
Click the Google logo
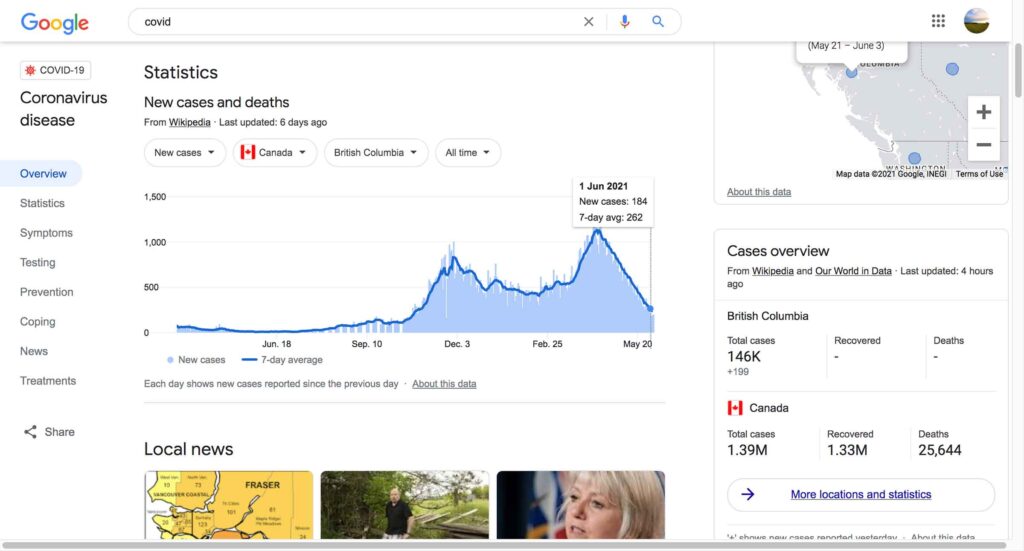pos(54,22)
